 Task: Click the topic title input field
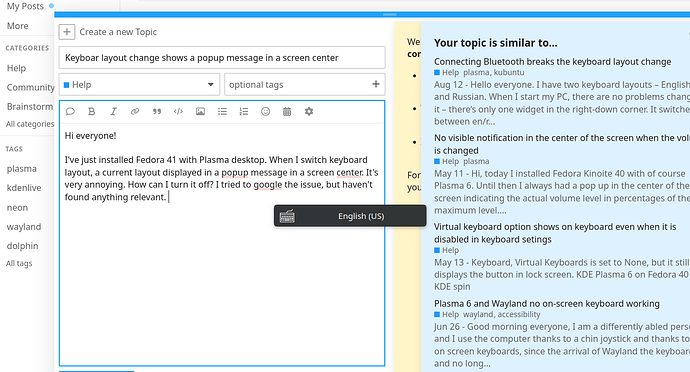pos(222,58)
